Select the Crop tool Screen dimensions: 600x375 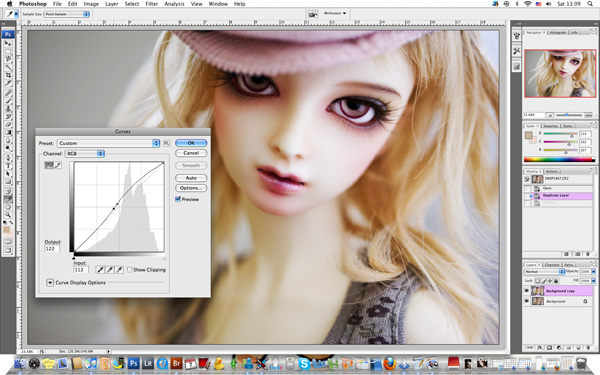[8, 75]
